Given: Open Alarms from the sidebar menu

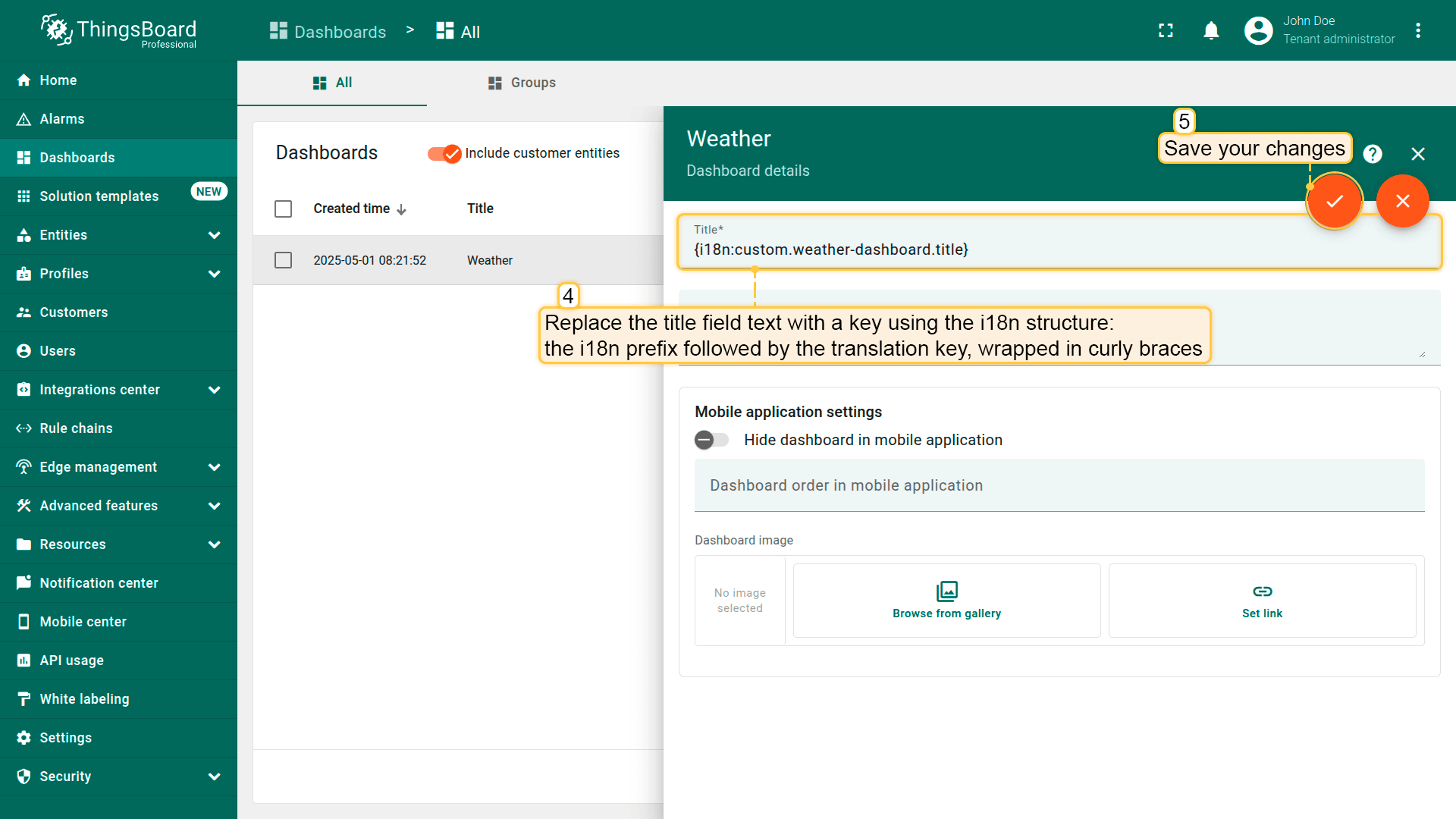Looking at the screenshot, I should coord(62,119).
